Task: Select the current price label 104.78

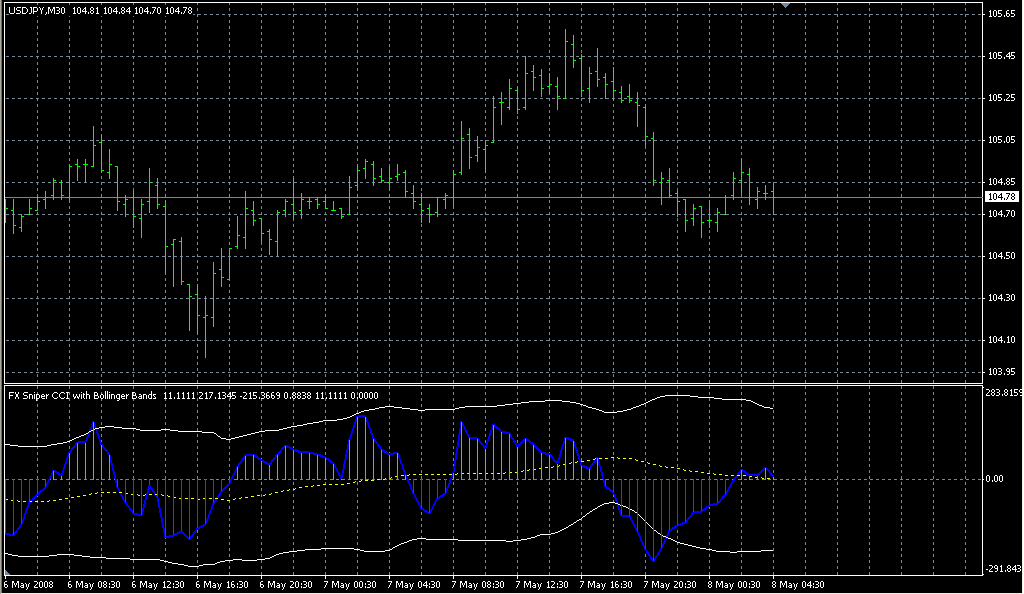Action: pyautogui.click(x=1001, y=197)
